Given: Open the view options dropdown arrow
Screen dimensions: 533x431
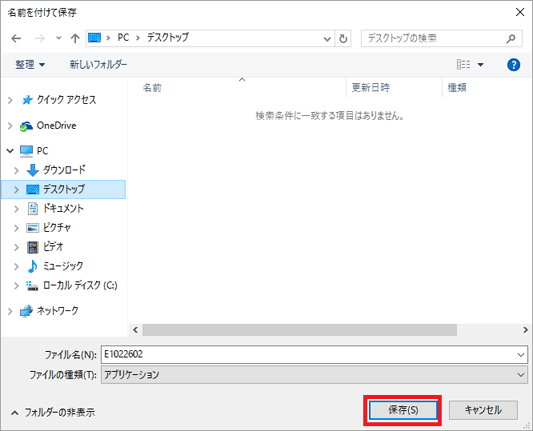Looking at the screenshot, I should pos(481,65).
